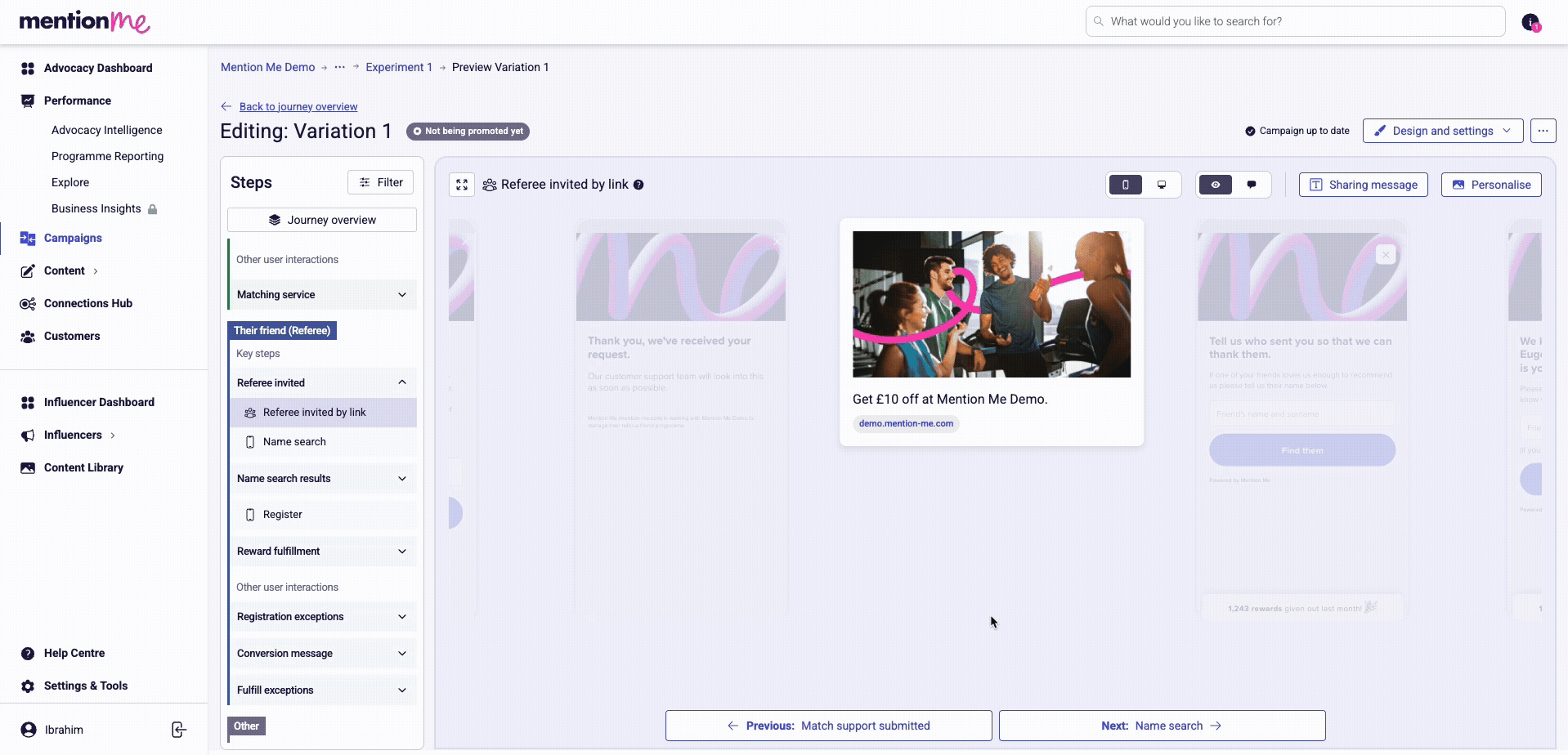Click the logout icon next to Ibrahim
This screenshot has width=1568, height=755.
click(x=179, y=730)
